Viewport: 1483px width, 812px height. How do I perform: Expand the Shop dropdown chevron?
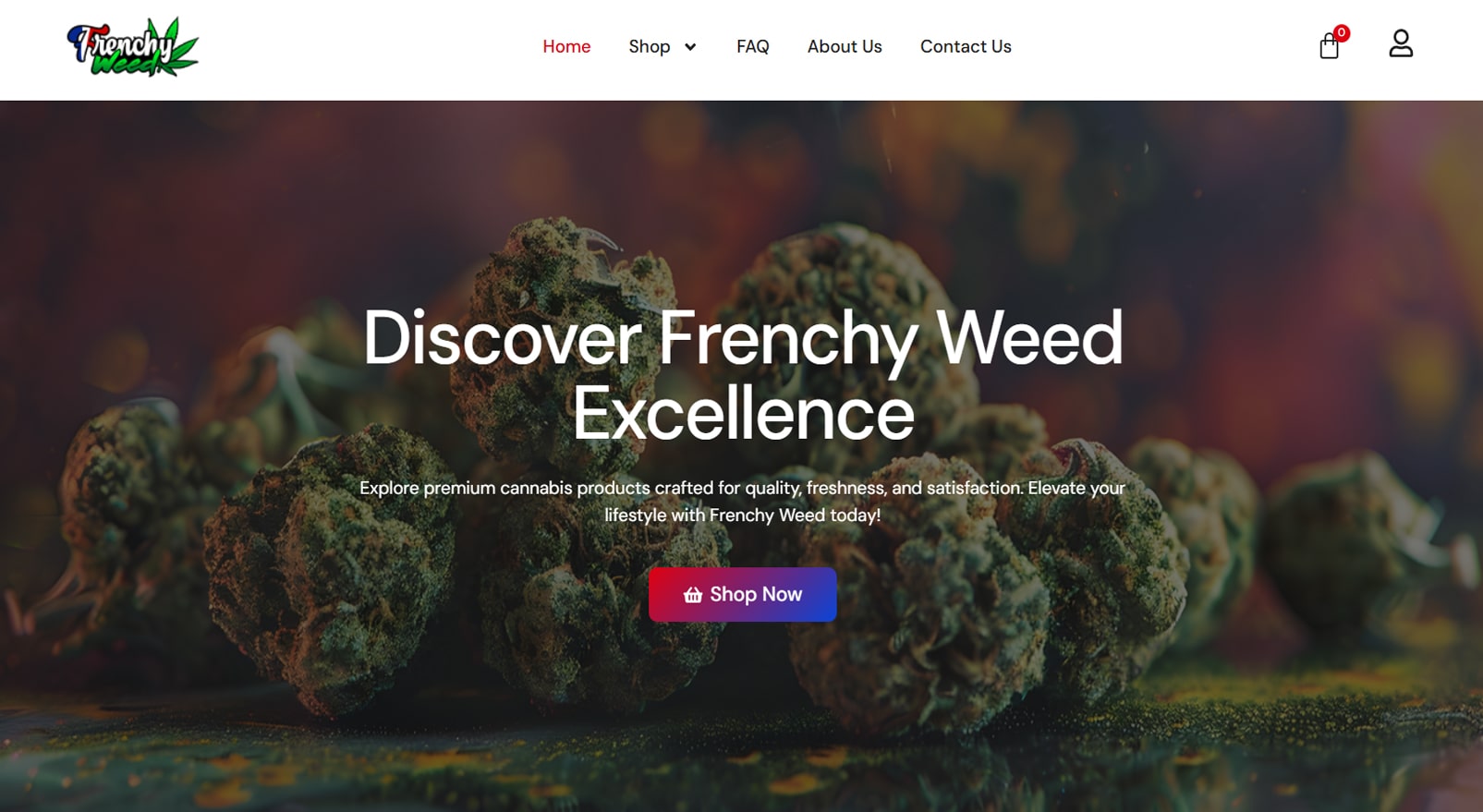pos(690,47)
